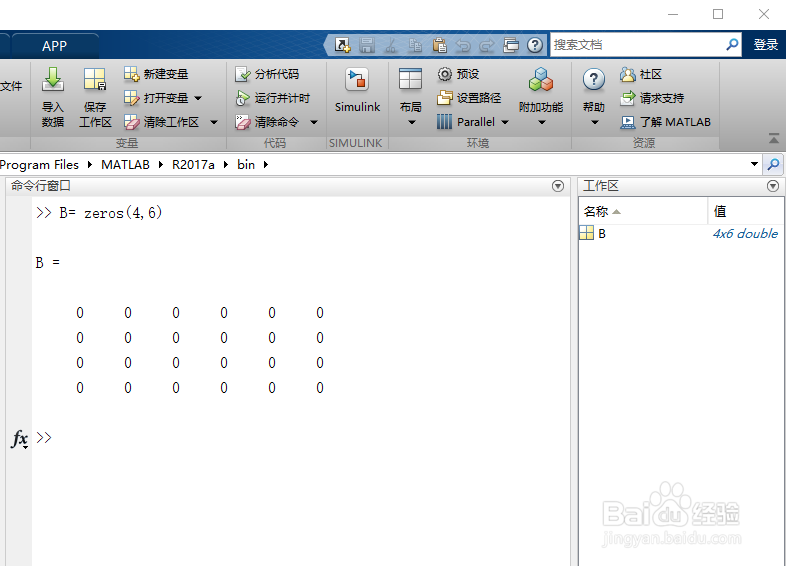Launch Simulink

click(x=357, y=90)
